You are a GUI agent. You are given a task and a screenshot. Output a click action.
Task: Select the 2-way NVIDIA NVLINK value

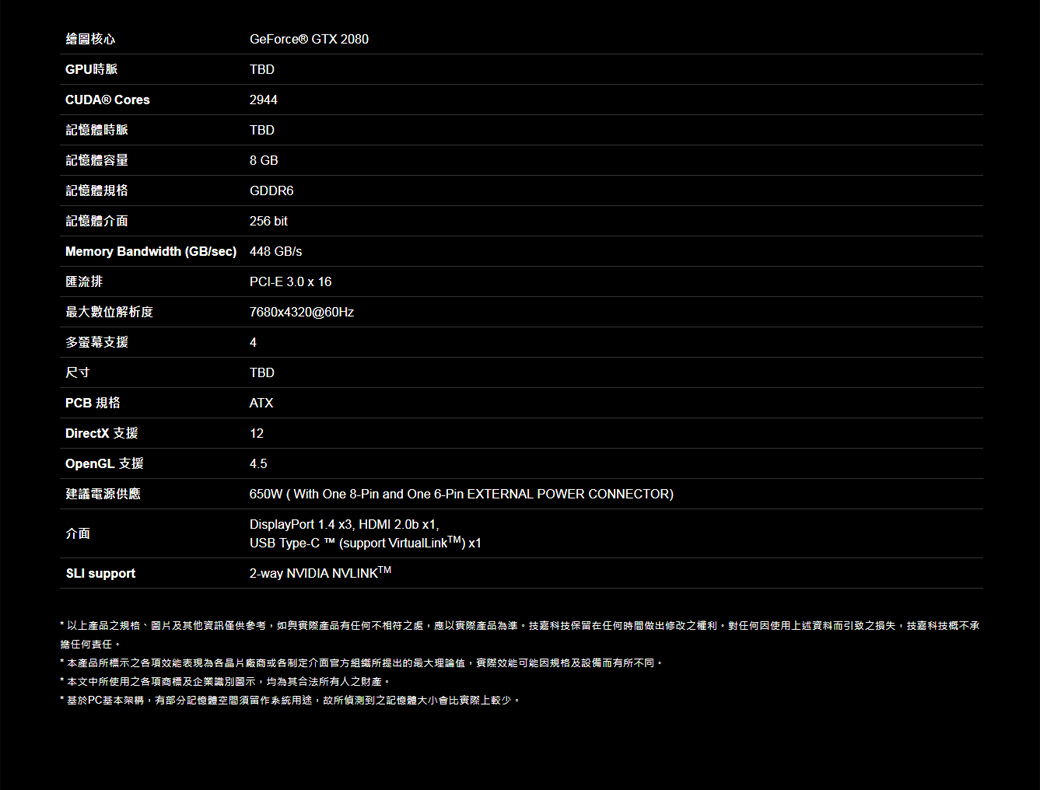pyautogui.click(x=319, y=573)
